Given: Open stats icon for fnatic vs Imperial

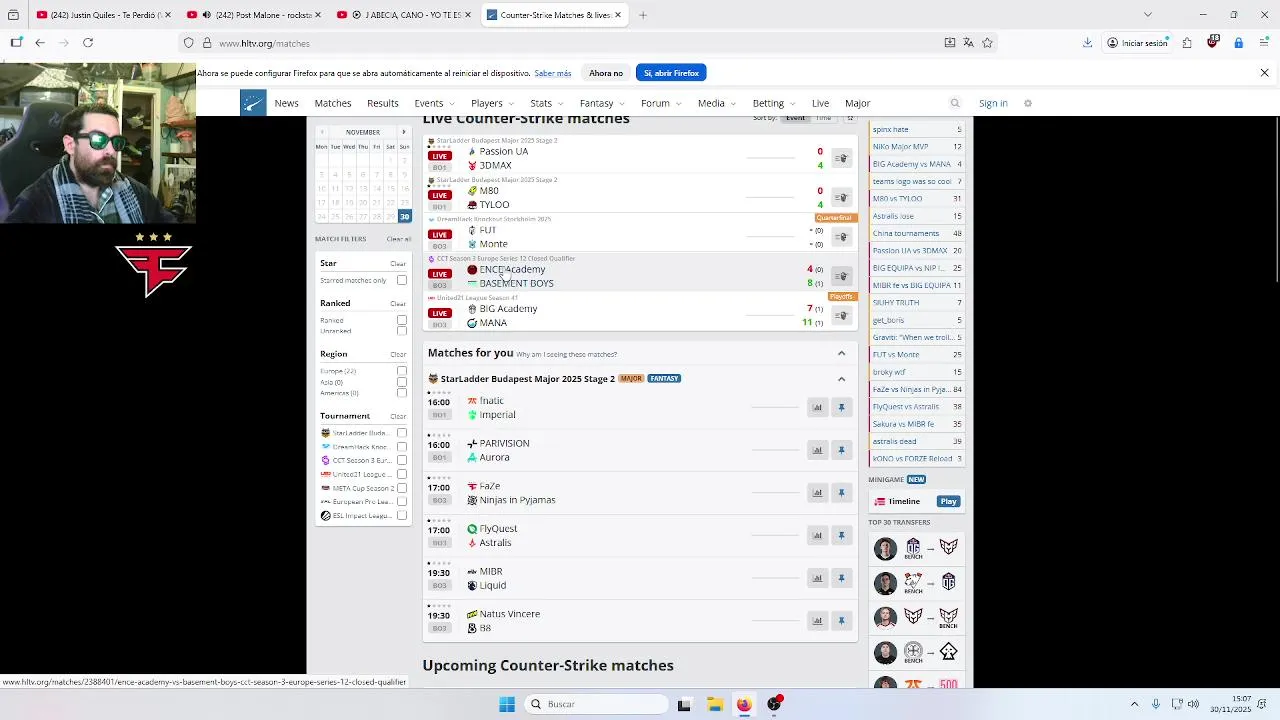Looking at the screenshot, I should [x=817, y=407].
